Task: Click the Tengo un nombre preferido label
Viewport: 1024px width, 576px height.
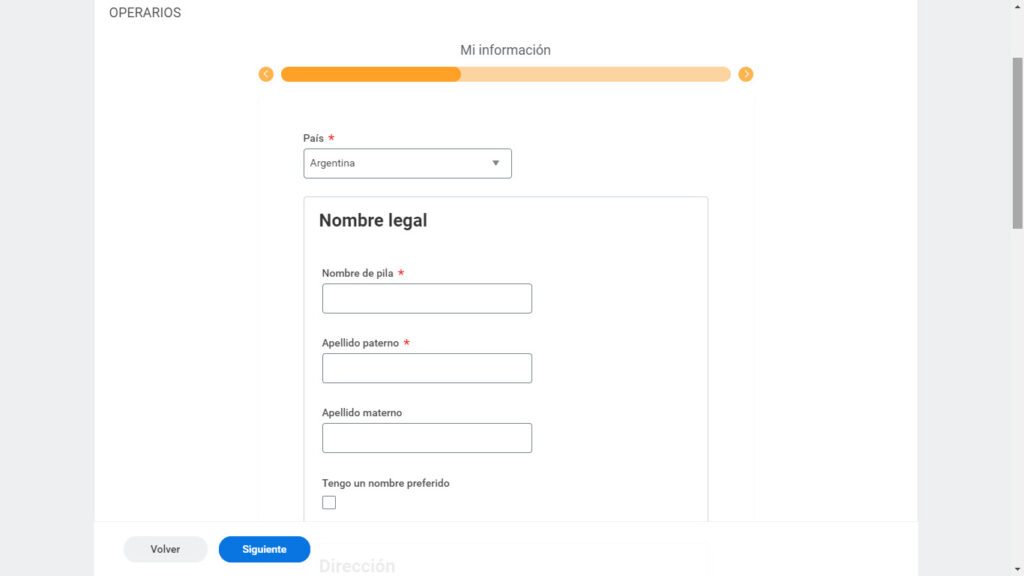Action: [385, 483]
